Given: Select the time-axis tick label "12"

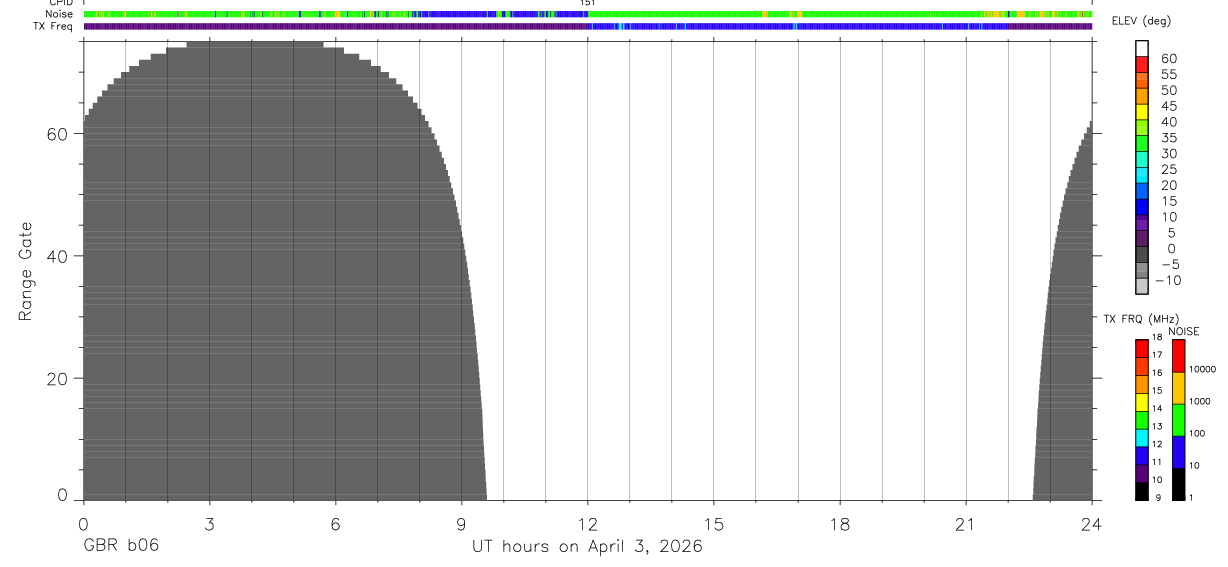Looking at the screenshot, I should tap(588, 524).
